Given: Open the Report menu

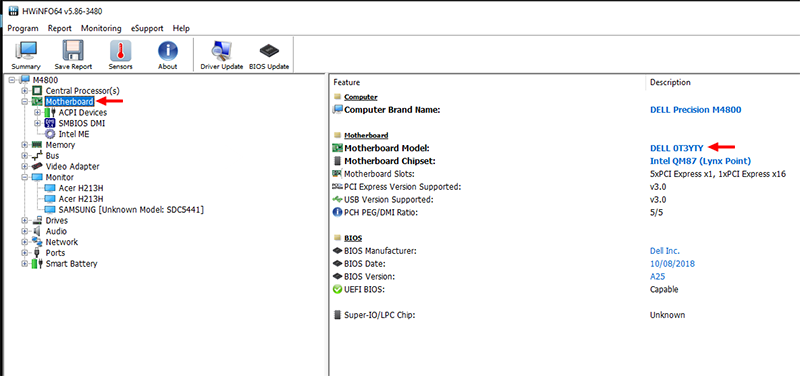Looking at the screenshot, I should [x=60, y=29].
